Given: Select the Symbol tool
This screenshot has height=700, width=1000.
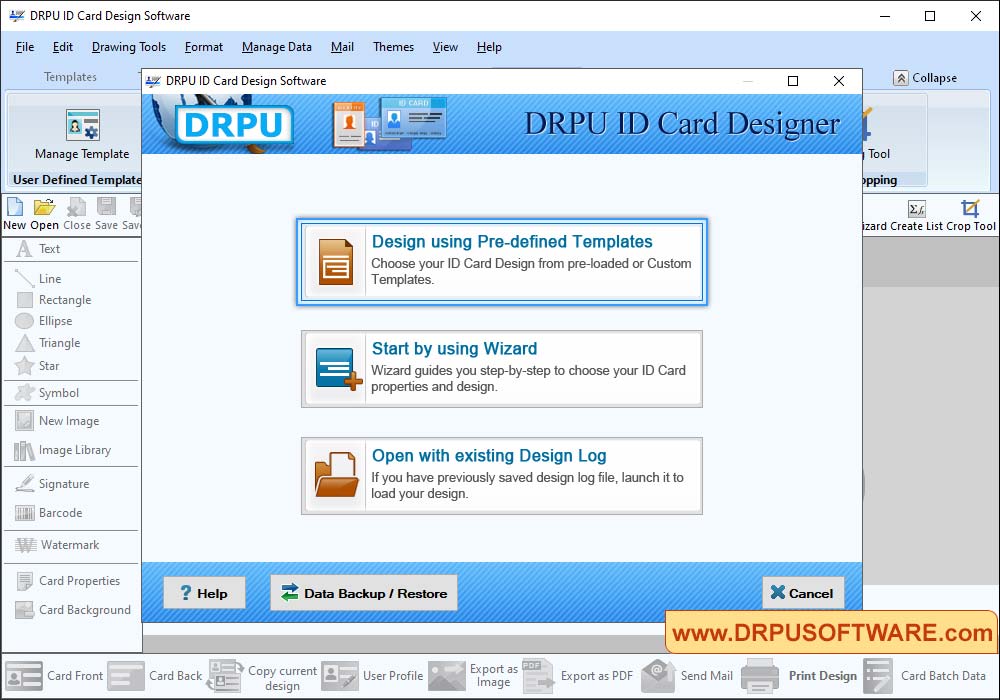Looking at the screenshot, I should [47, 393].
